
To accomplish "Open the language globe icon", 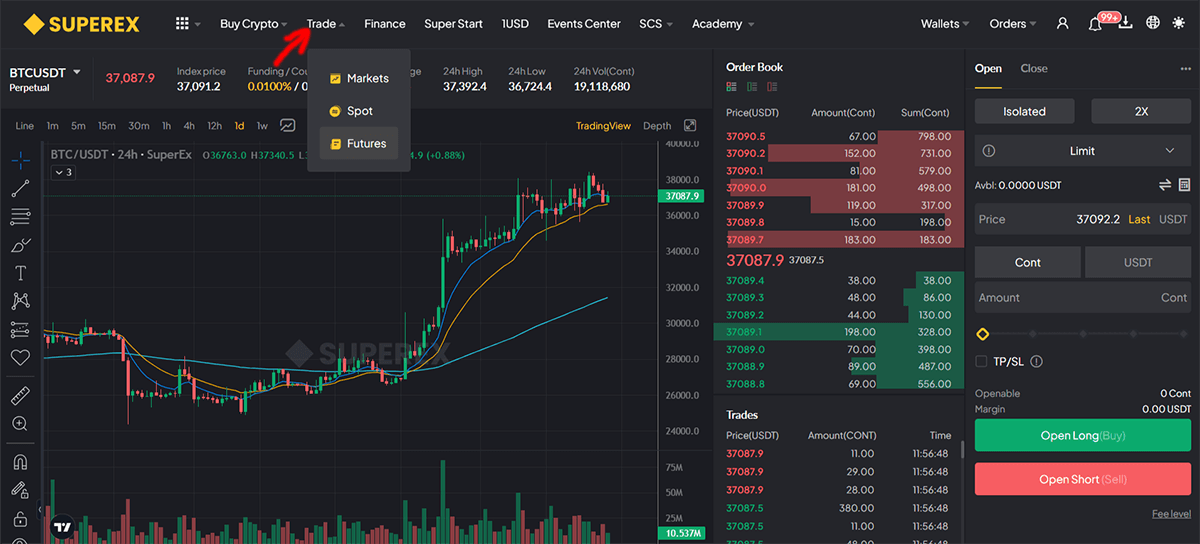I will (x=1153, y=23).
